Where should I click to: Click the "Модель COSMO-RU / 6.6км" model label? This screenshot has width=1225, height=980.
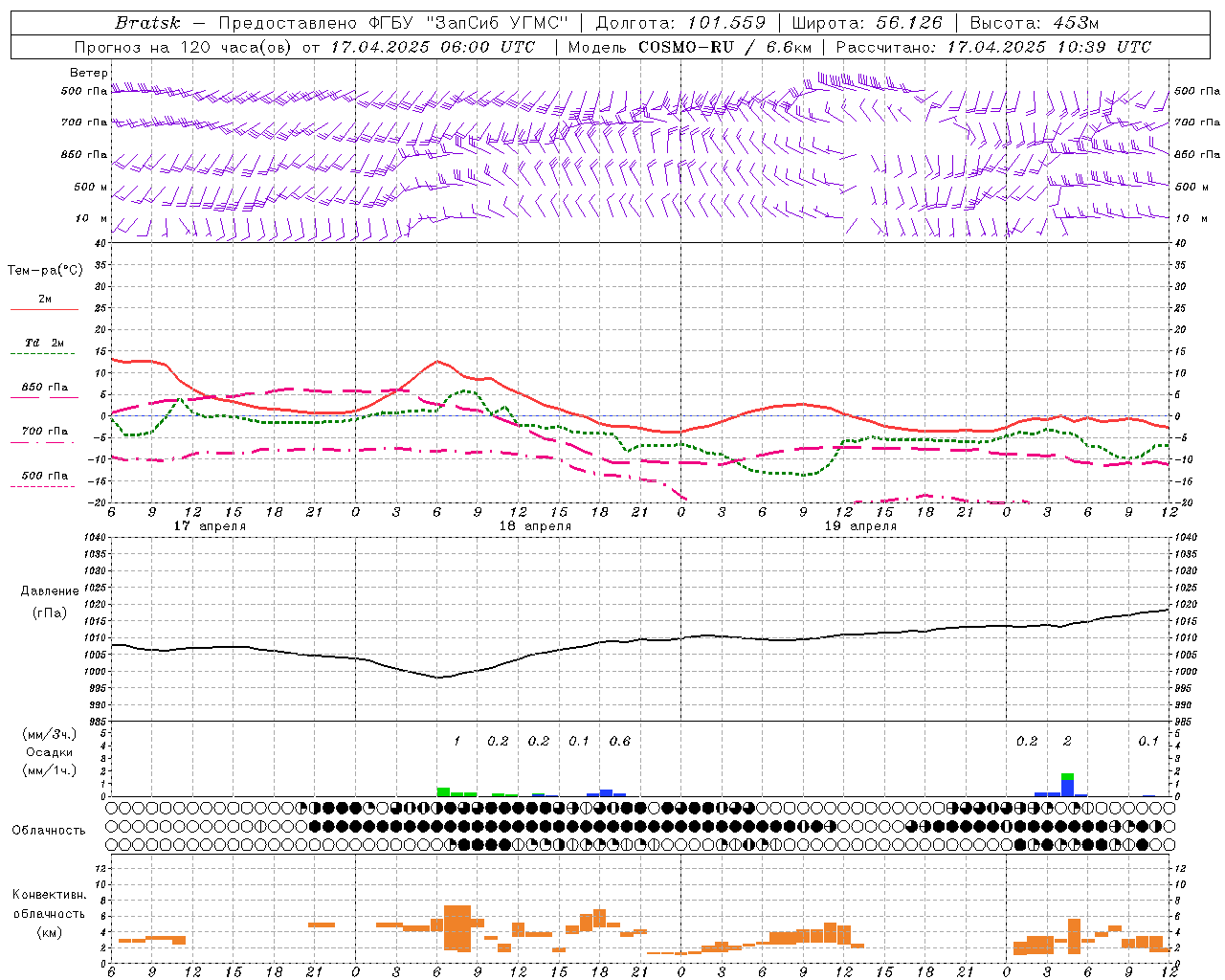point(690,47)
